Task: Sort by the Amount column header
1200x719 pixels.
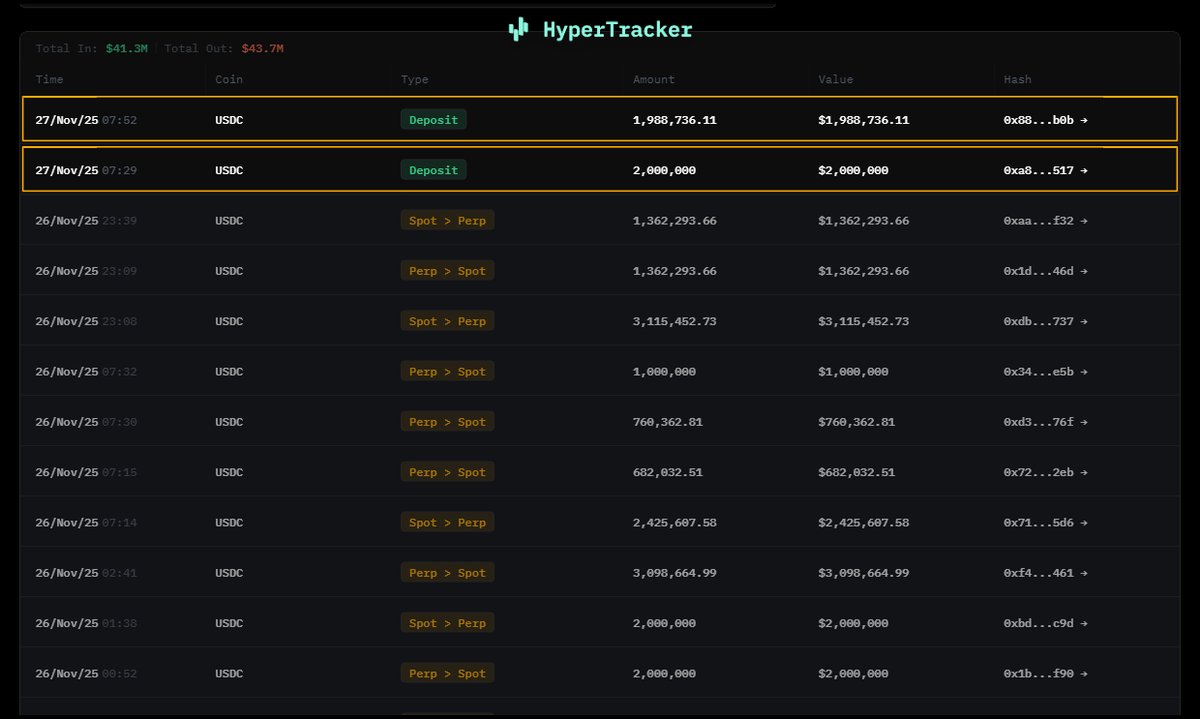Action: [x=653, y=79]
